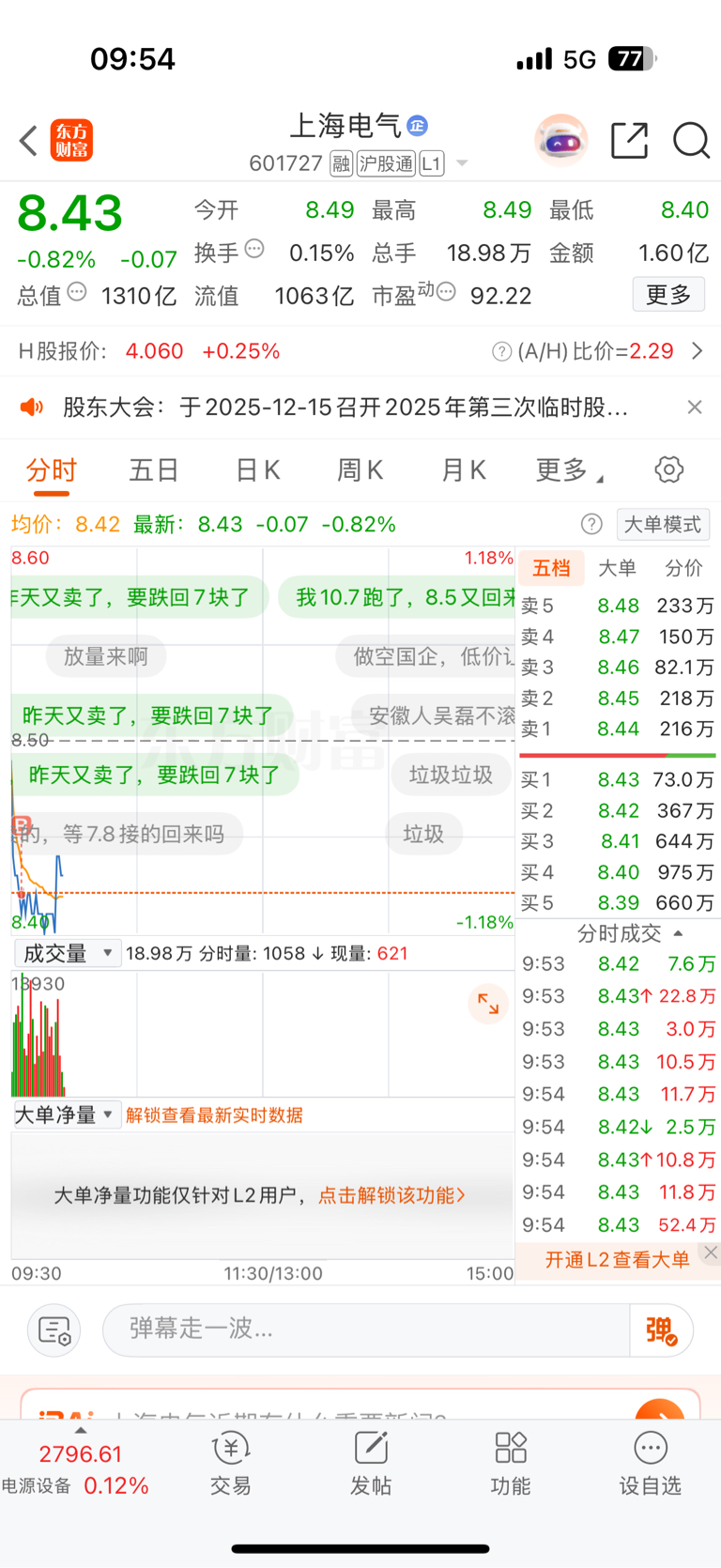Close the L2 promotion banner
Screen dimensions: 721x1568
711,1253
